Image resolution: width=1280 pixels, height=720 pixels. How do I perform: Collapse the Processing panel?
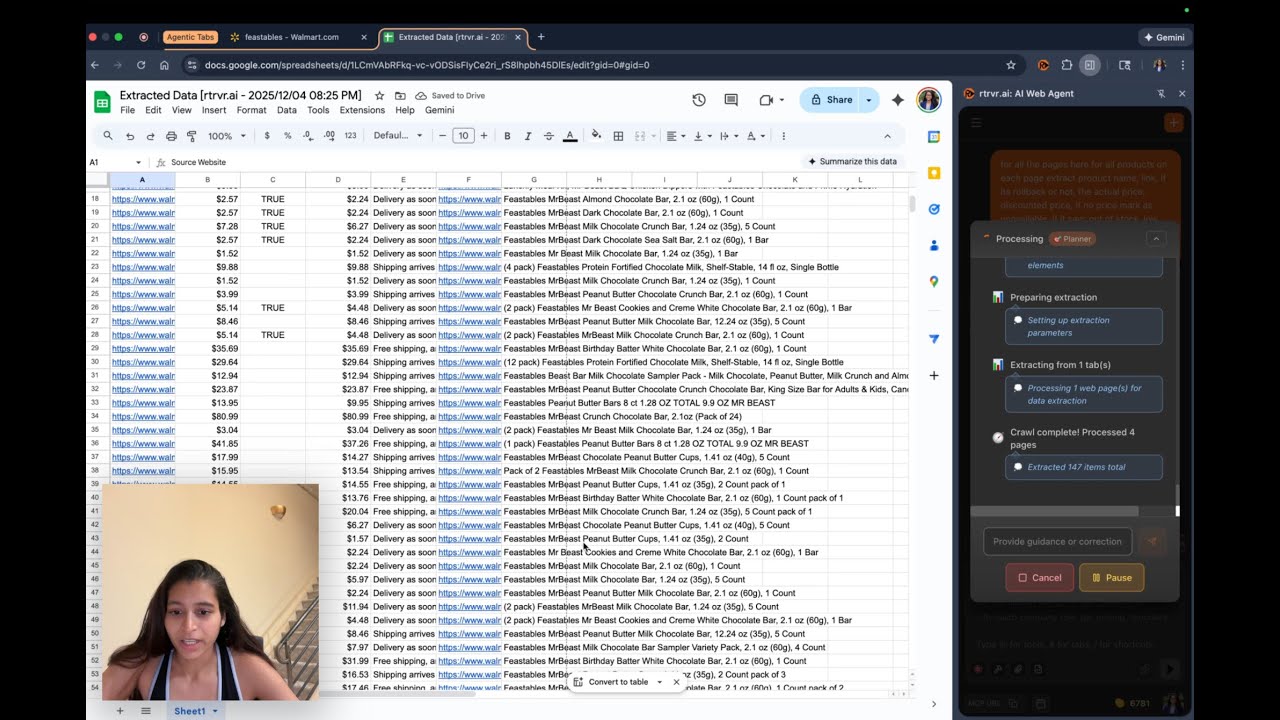tap(1156, 239)
